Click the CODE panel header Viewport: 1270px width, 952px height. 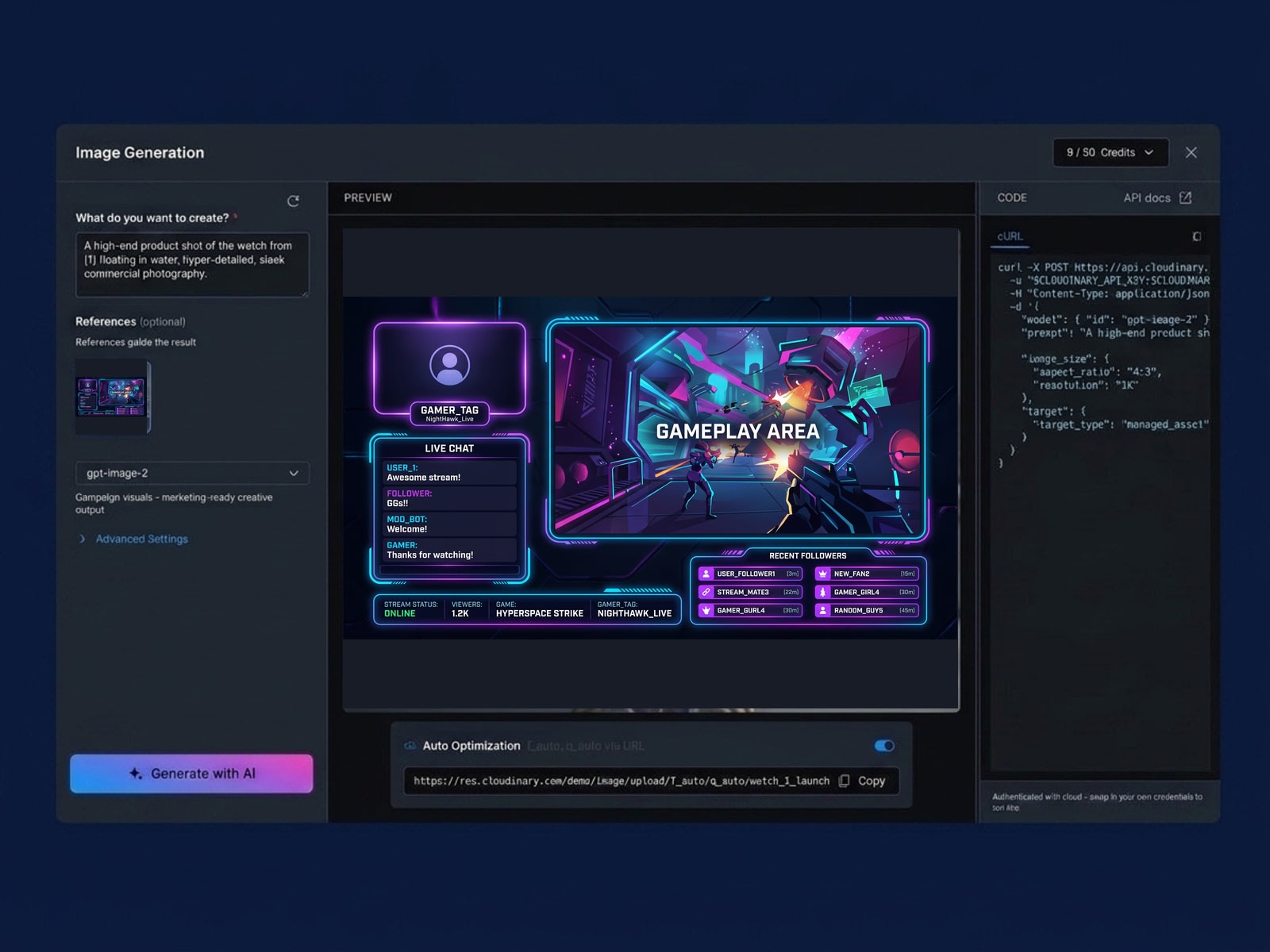(x=1012, y=198)
